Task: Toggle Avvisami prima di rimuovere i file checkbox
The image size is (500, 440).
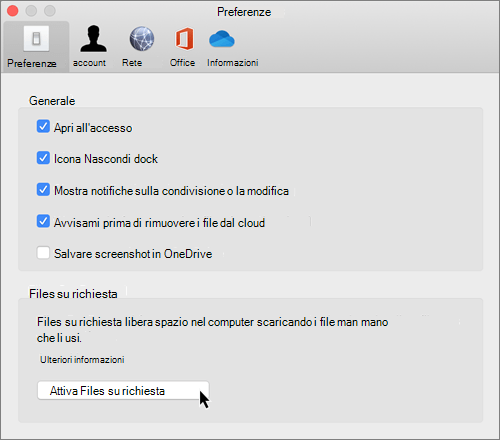Action: (x=43, y=221)
